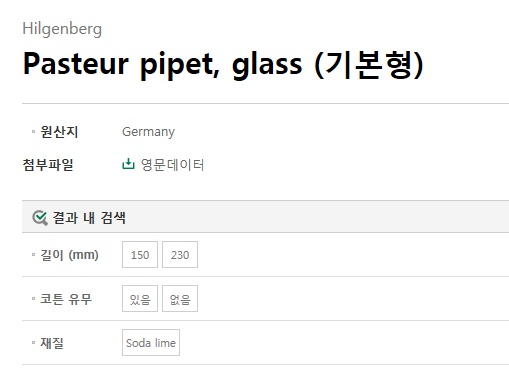This screenshot has width=509, height=378.
Task: Click the magnifier checkmark icon by 결과 내 검색
Action: [x=40, y=218]
